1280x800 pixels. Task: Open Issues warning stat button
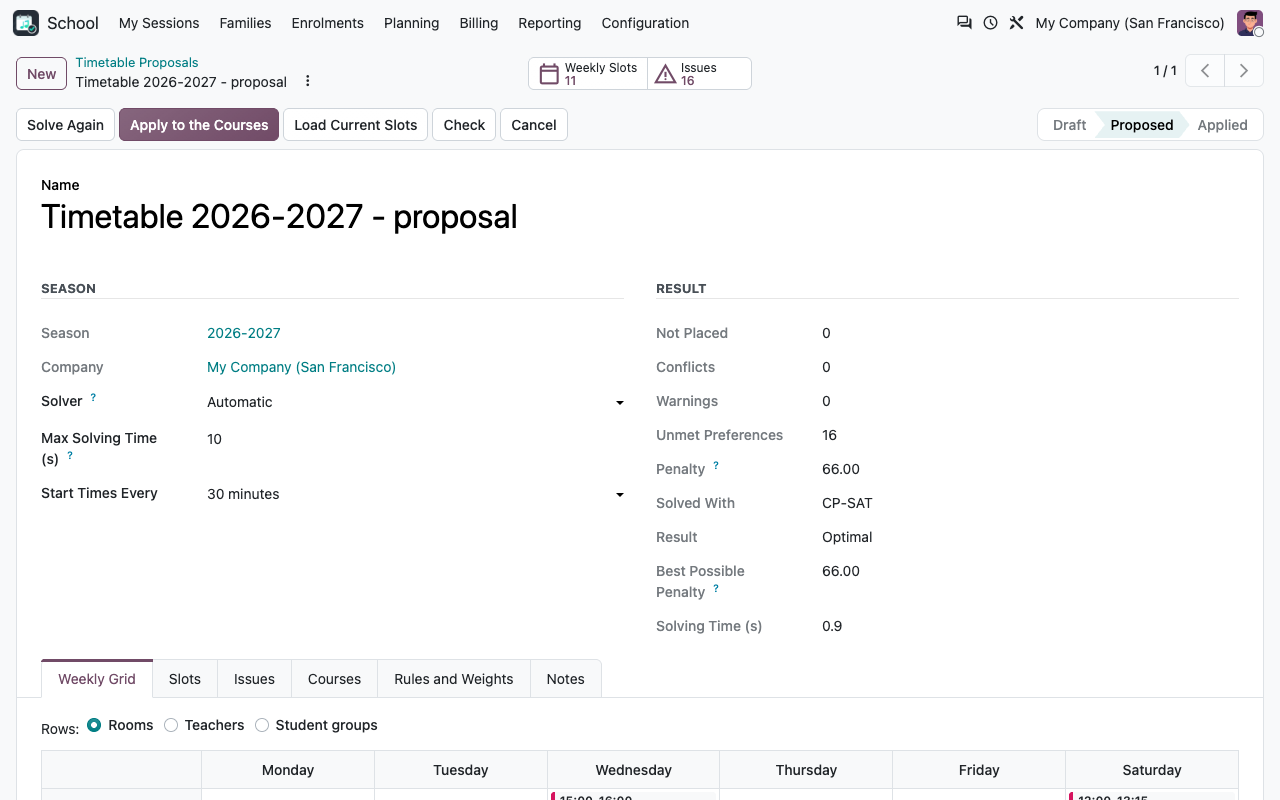coord(699,74)
